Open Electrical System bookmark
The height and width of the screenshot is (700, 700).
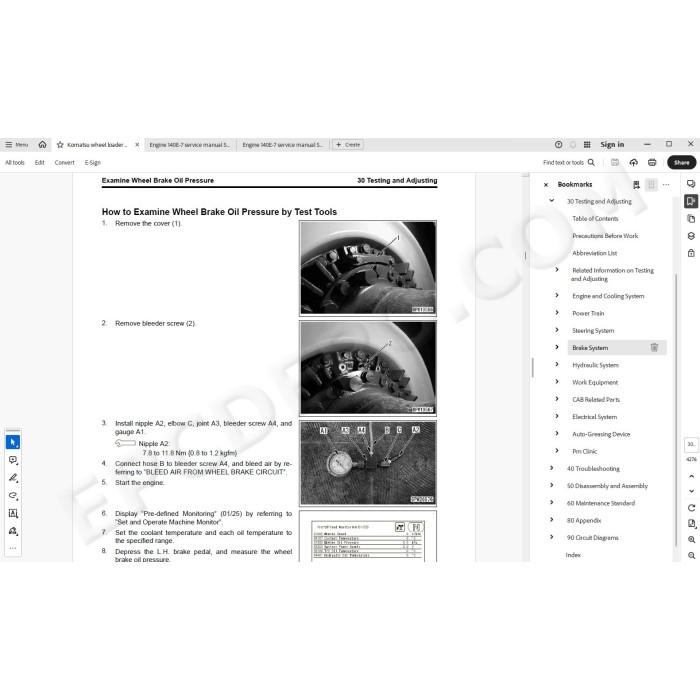pos(594,417)
